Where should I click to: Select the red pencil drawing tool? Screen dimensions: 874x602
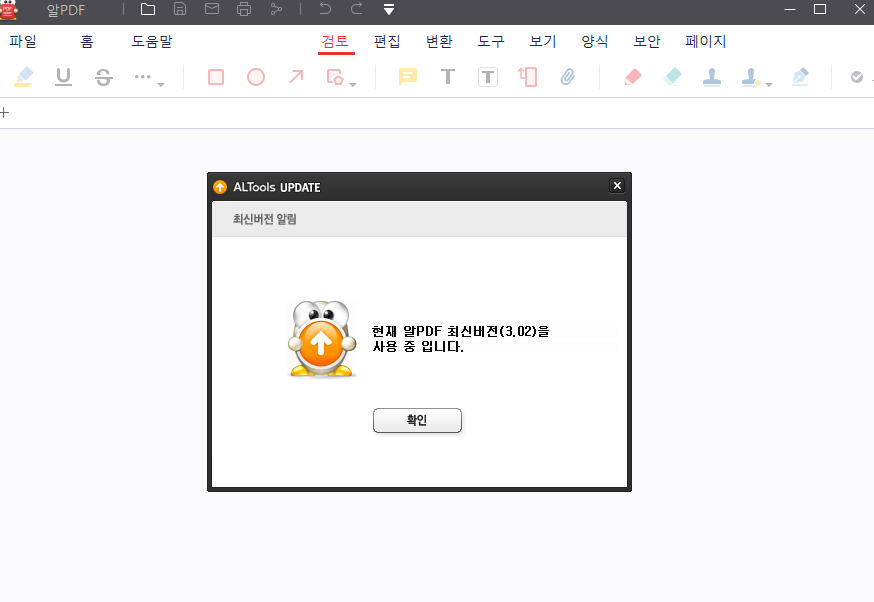point(633,77)
